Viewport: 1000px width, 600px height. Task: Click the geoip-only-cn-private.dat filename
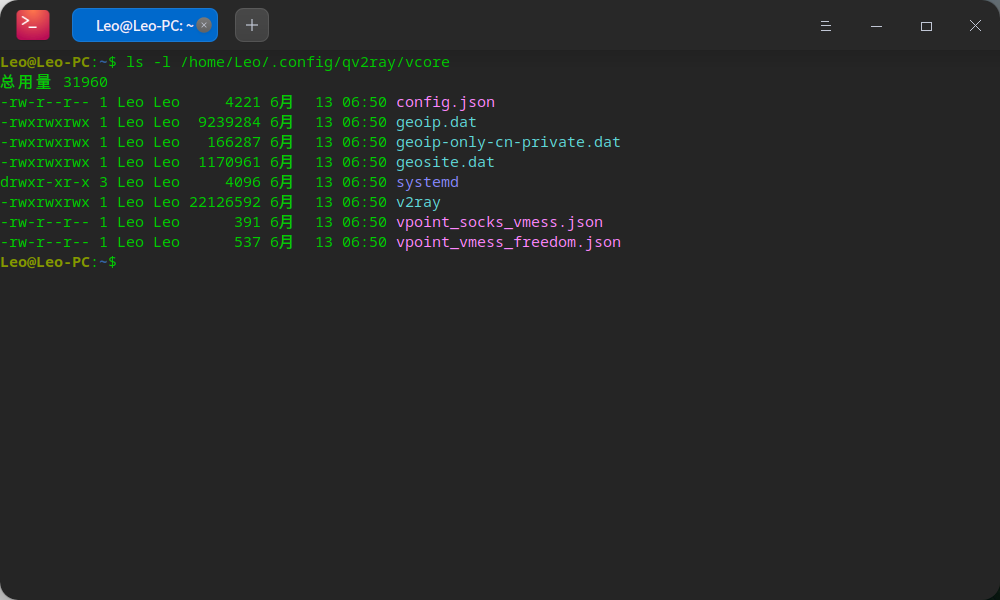point(508,142)
